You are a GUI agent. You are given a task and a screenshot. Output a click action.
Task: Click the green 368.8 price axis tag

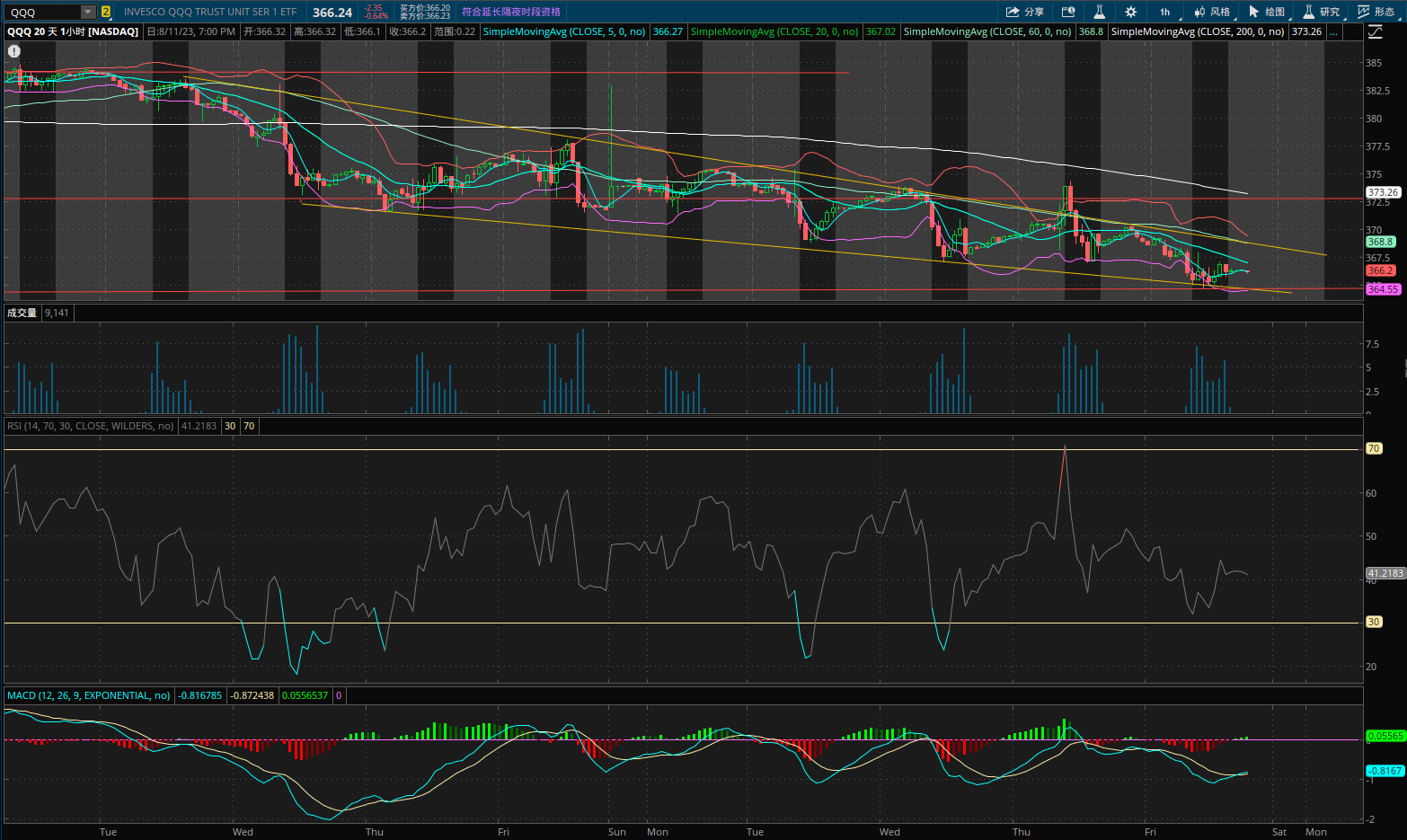click(x=1380, y=242)
